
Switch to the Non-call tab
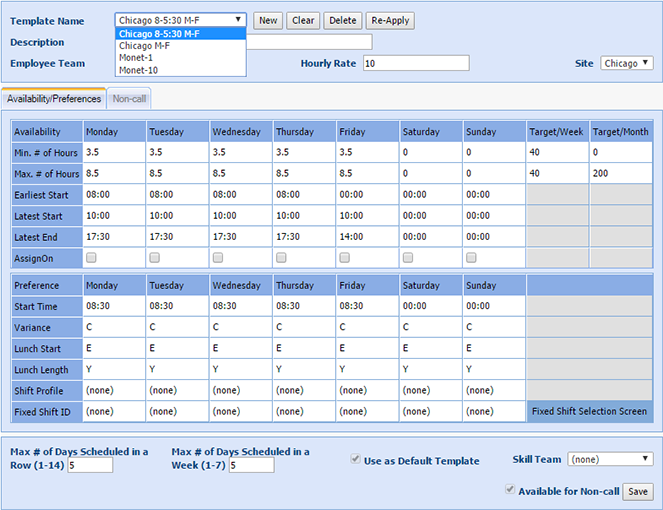(129, 99)
